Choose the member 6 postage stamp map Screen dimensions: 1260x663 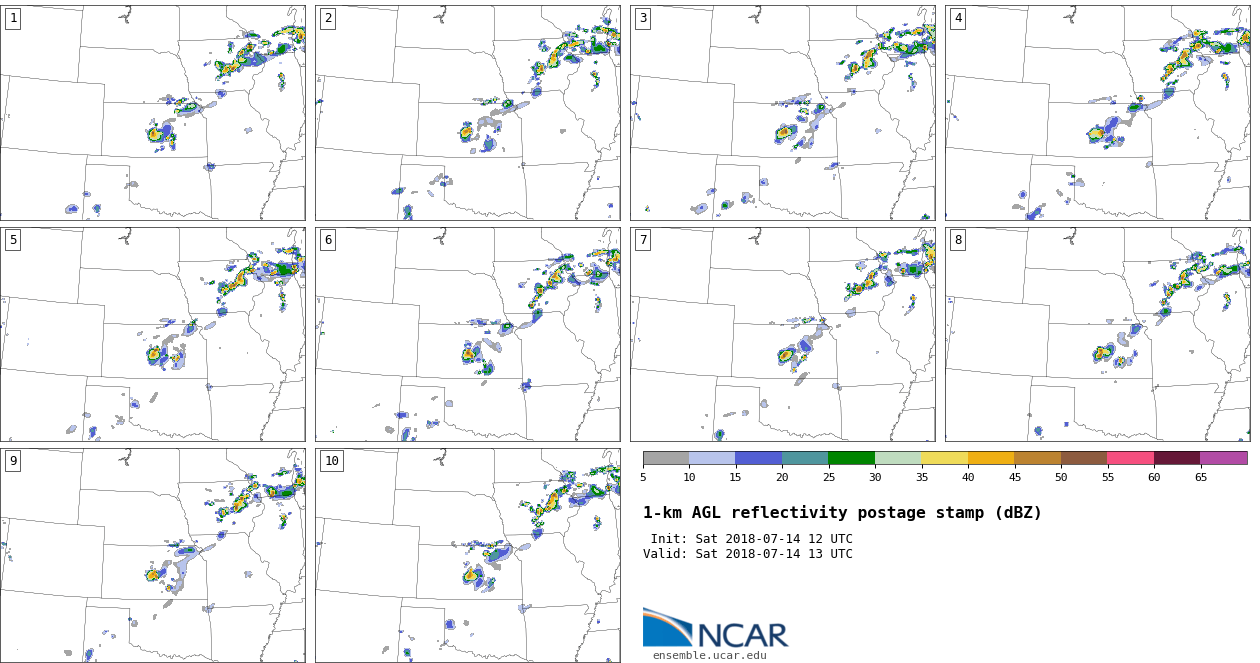(467, 334)
